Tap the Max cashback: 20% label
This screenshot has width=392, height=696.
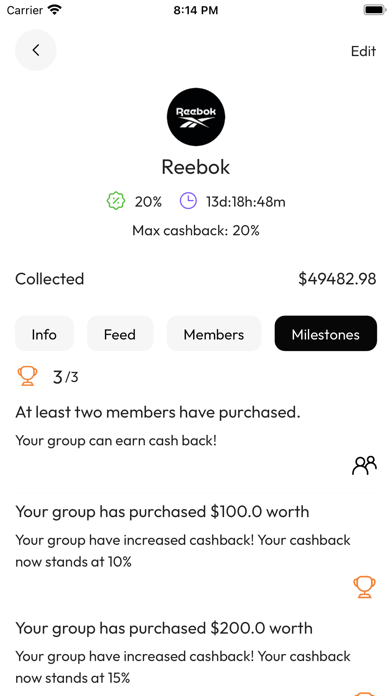point(196,230)
